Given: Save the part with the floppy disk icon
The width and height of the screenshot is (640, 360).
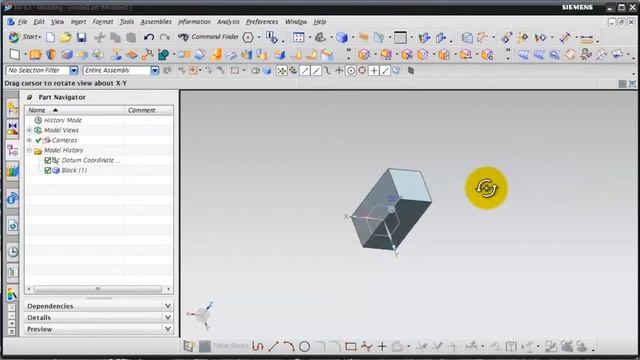Looking at the screenshot, I should coord(81,38).
